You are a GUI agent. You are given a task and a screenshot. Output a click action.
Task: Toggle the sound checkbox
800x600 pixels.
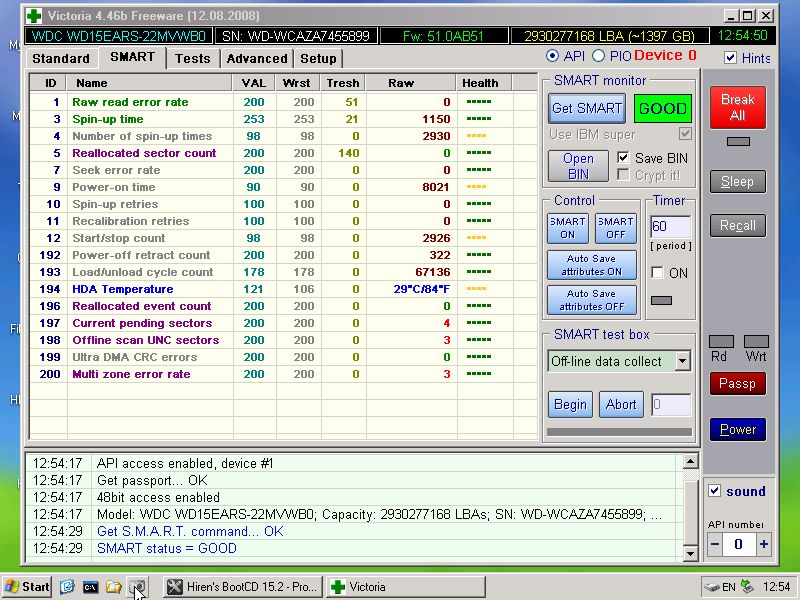click(714, 491)
